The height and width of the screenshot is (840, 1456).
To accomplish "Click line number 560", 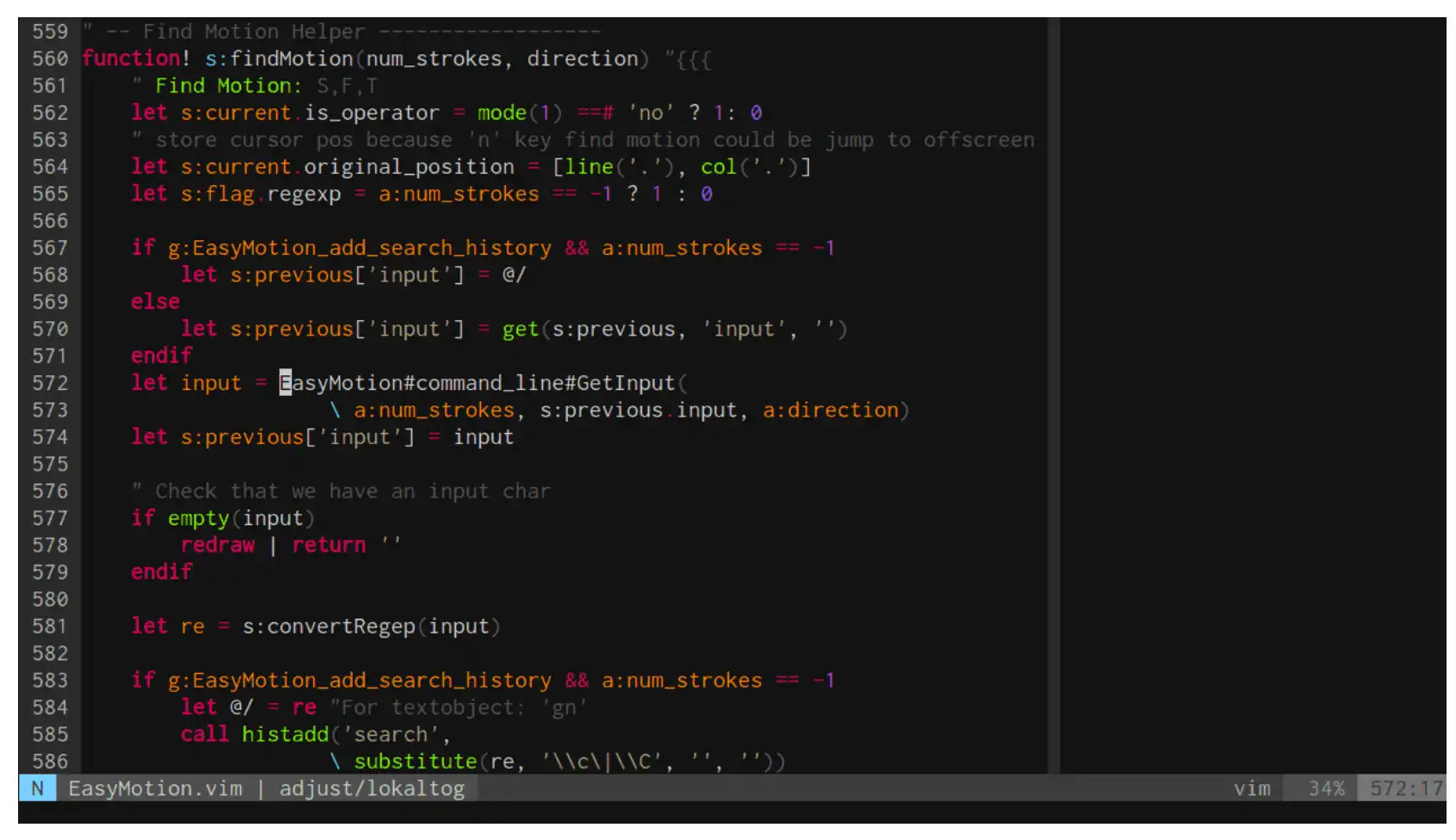I will tap(50, 59).
